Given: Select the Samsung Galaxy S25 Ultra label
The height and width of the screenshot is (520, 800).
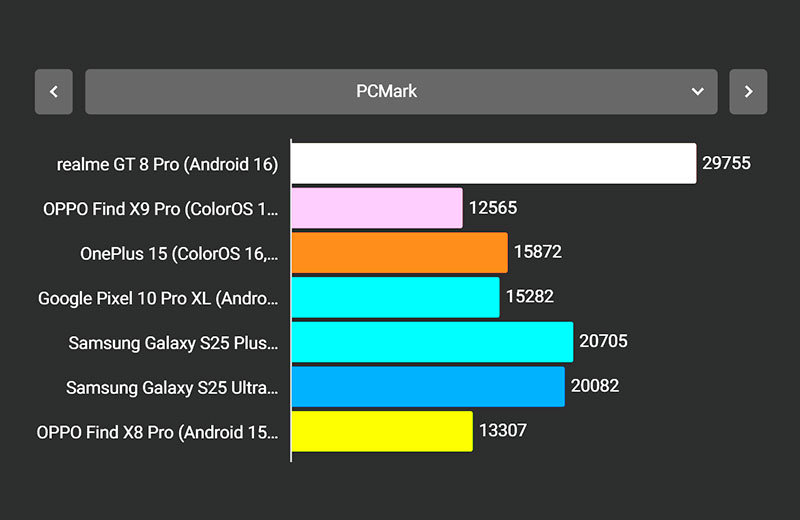Looking at the screenshot, I should coord(172,387).
